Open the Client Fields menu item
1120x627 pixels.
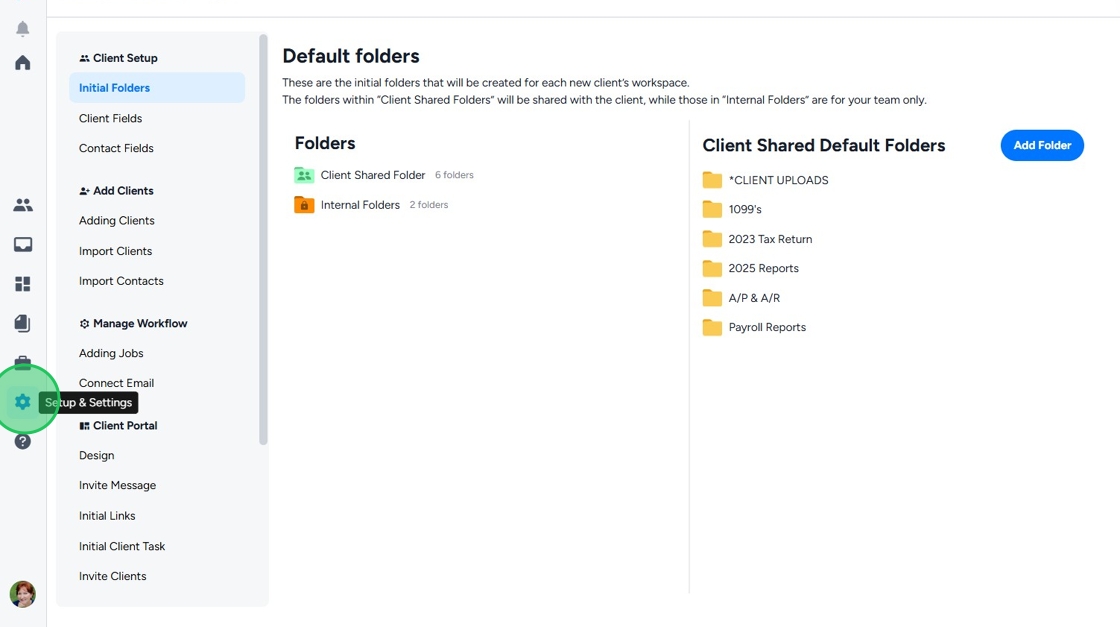(x=110, y=118)
